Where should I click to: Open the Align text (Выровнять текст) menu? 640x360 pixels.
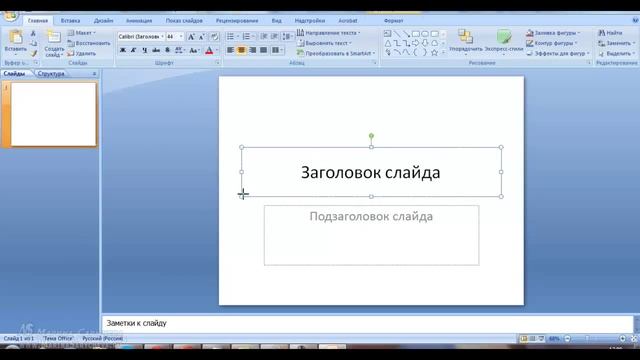tap(324, 43)
